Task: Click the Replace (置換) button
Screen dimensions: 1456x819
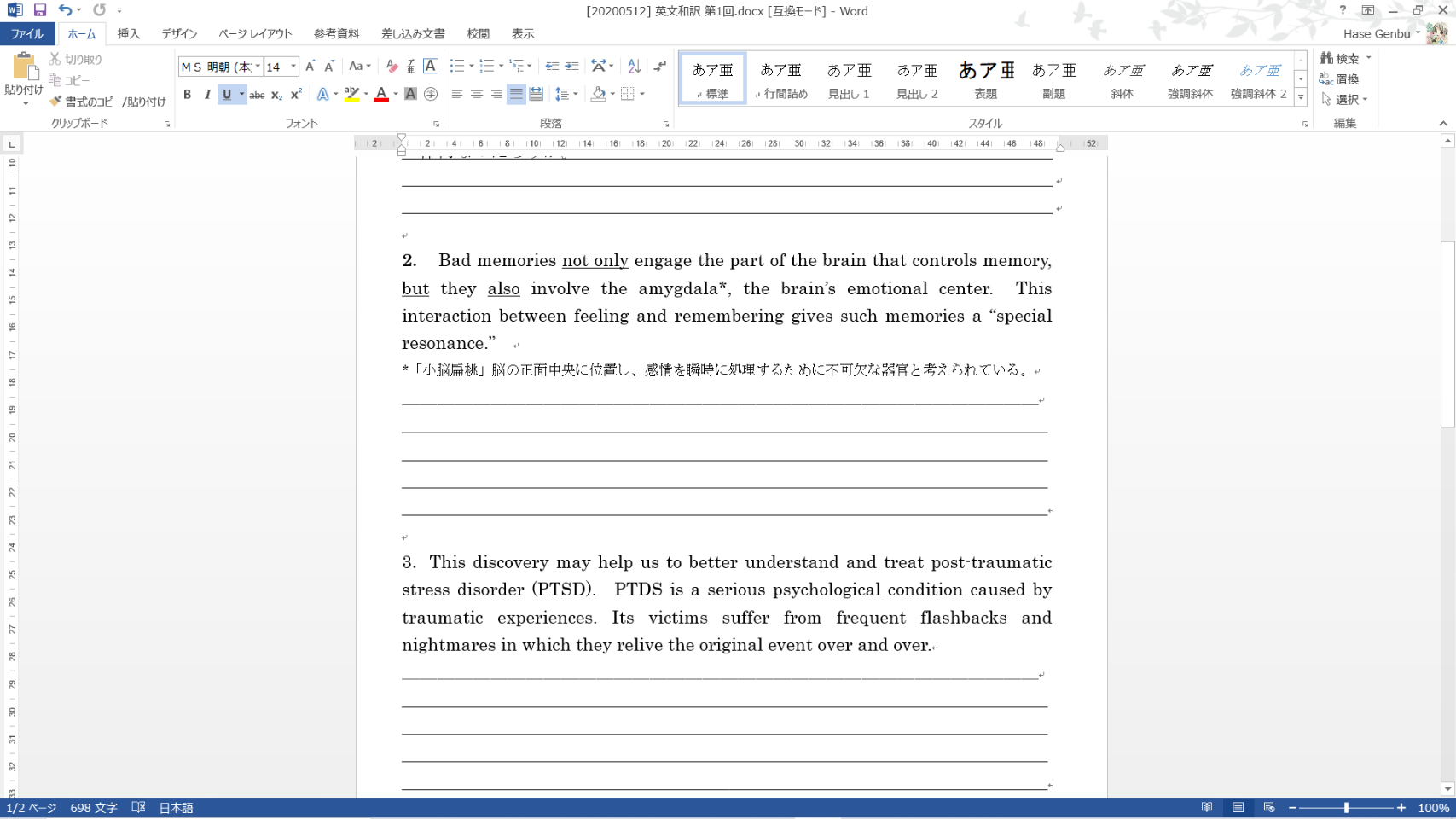Action: pyautogui.click(x=1340, y=78)
